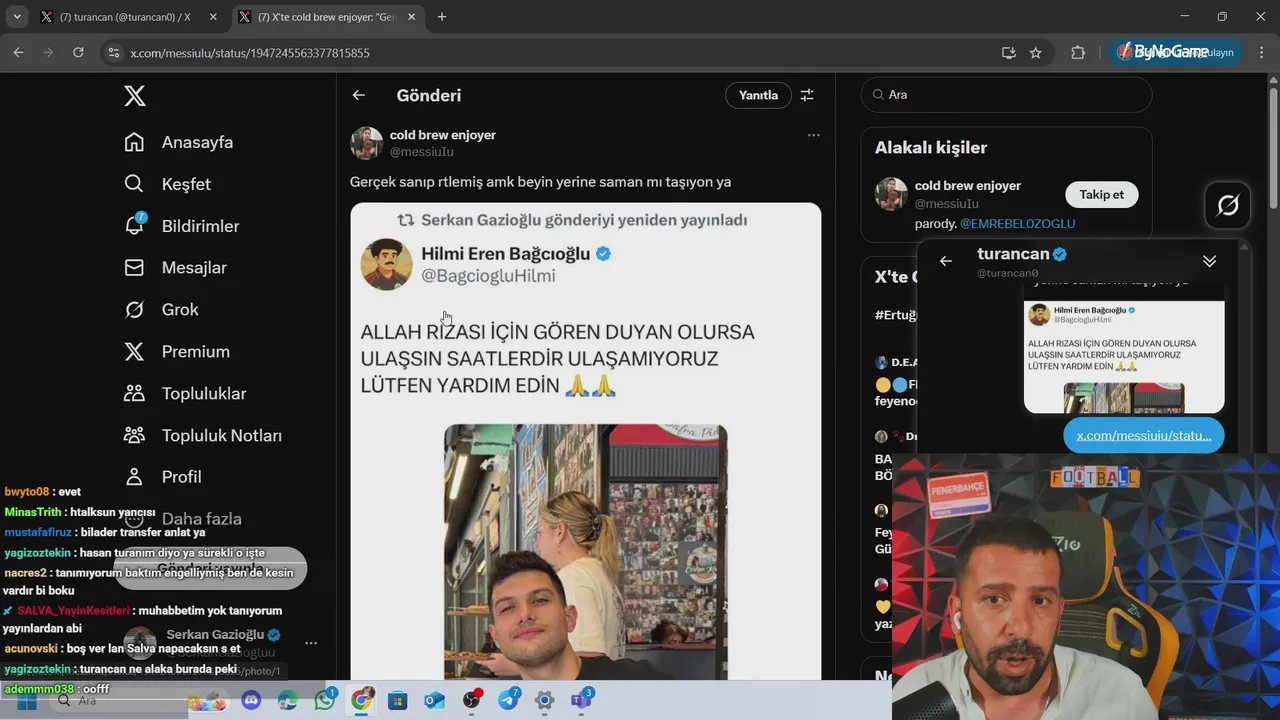
Task: View site information icon in address bar
Action: point(113,53)
